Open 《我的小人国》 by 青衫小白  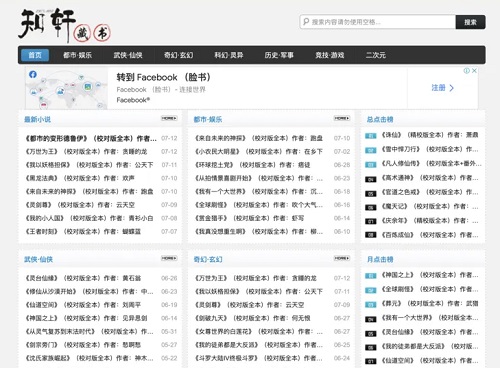(89, 218)
